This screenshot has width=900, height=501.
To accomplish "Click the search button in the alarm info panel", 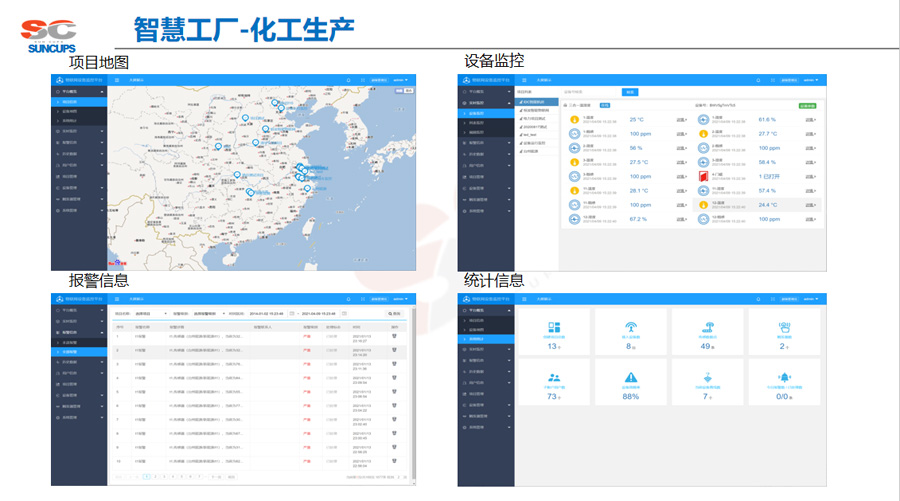I will click(x=394, y=313).
